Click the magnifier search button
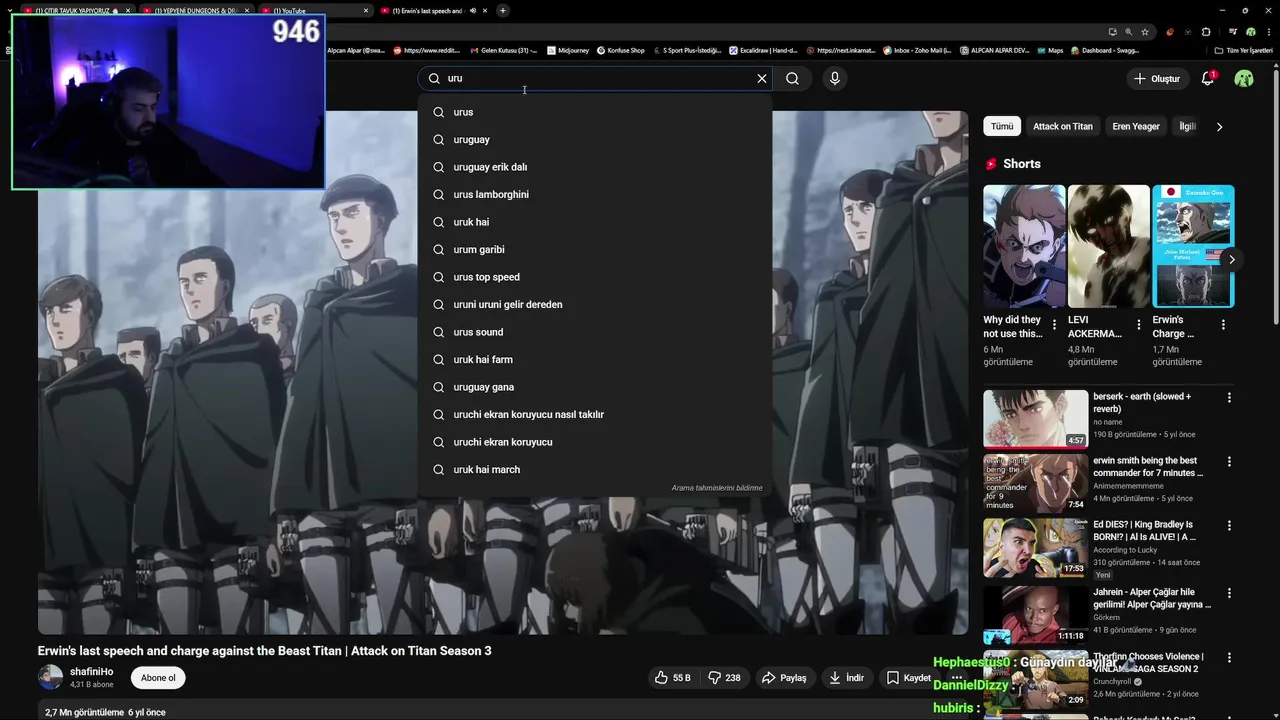Viewport: 1280px width, 720px height. (x=792, y=78)
